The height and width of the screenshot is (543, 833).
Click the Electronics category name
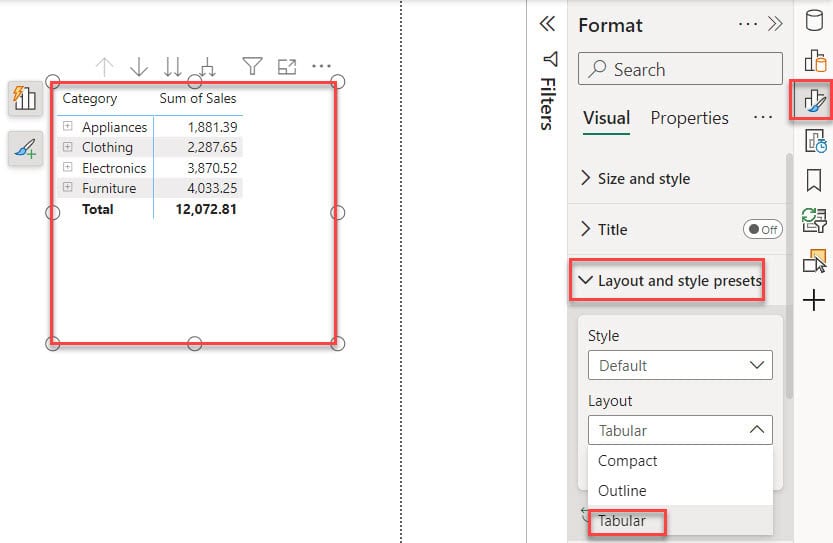pyautogui.click(x=114, y=168)
